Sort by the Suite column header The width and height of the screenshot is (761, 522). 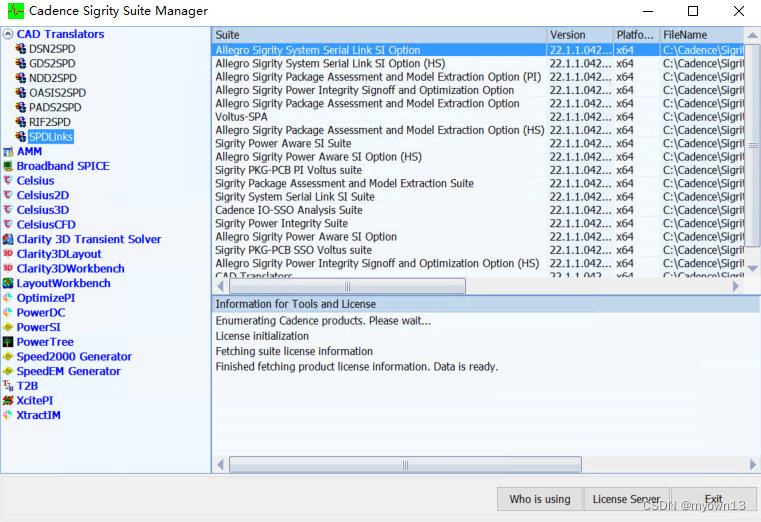(x=380, y=35)
